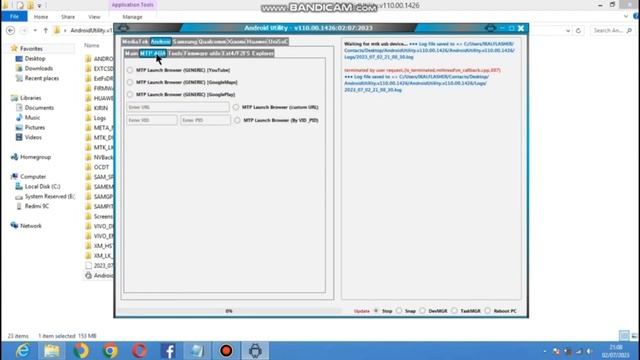The image size is (640, 360).
Task: Click the Enter PID input field
Action: point(205,120)
